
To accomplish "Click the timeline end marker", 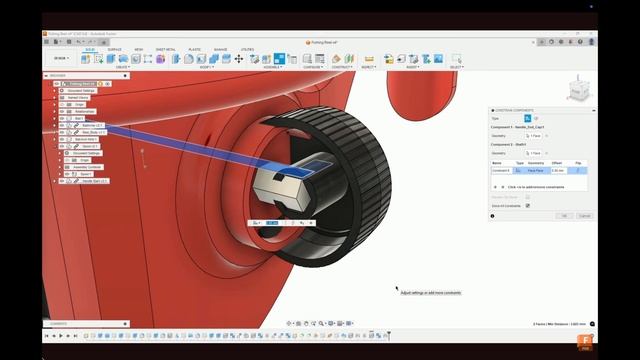I will [389, 336].
